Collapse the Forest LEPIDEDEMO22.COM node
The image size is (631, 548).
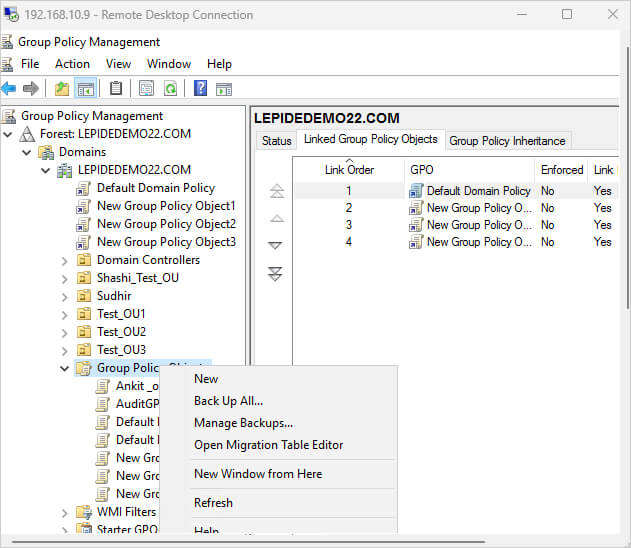tap(8, 134)
